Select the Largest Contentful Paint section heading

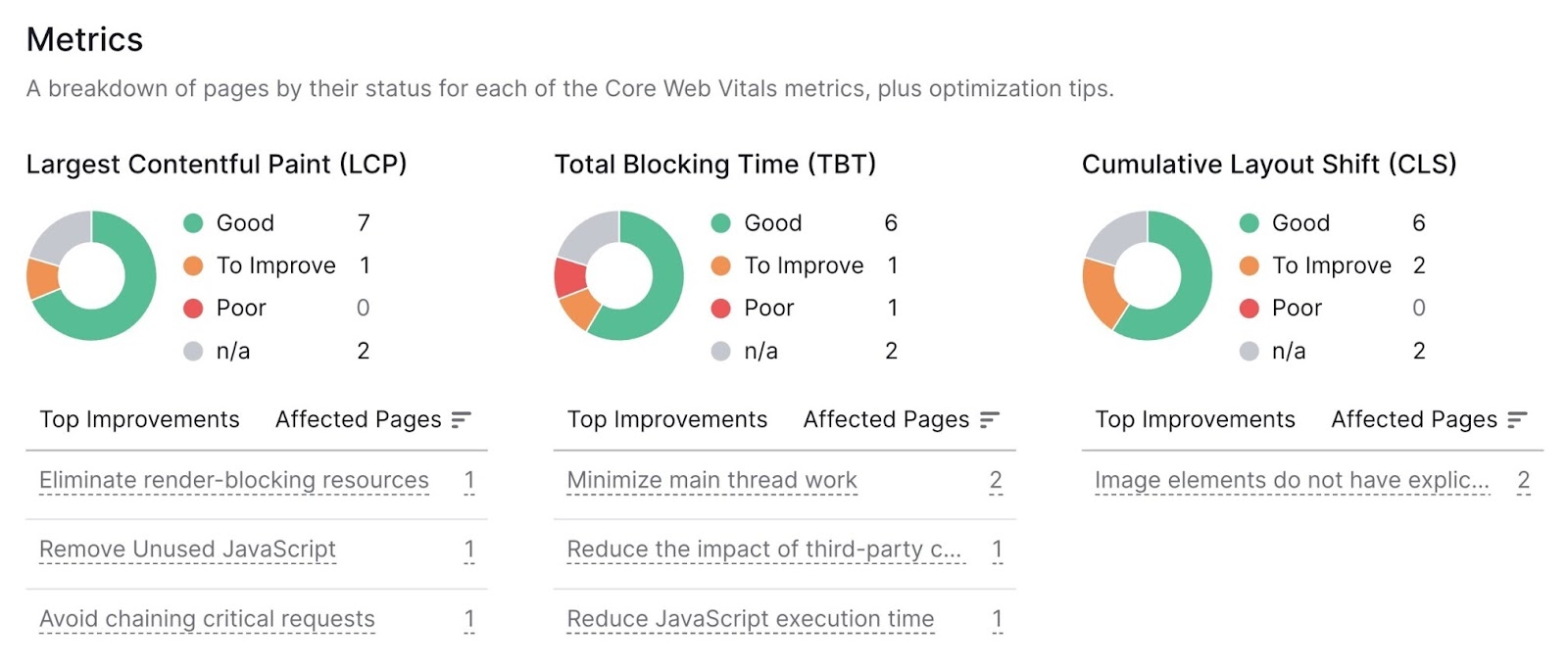tap(221, 164)
